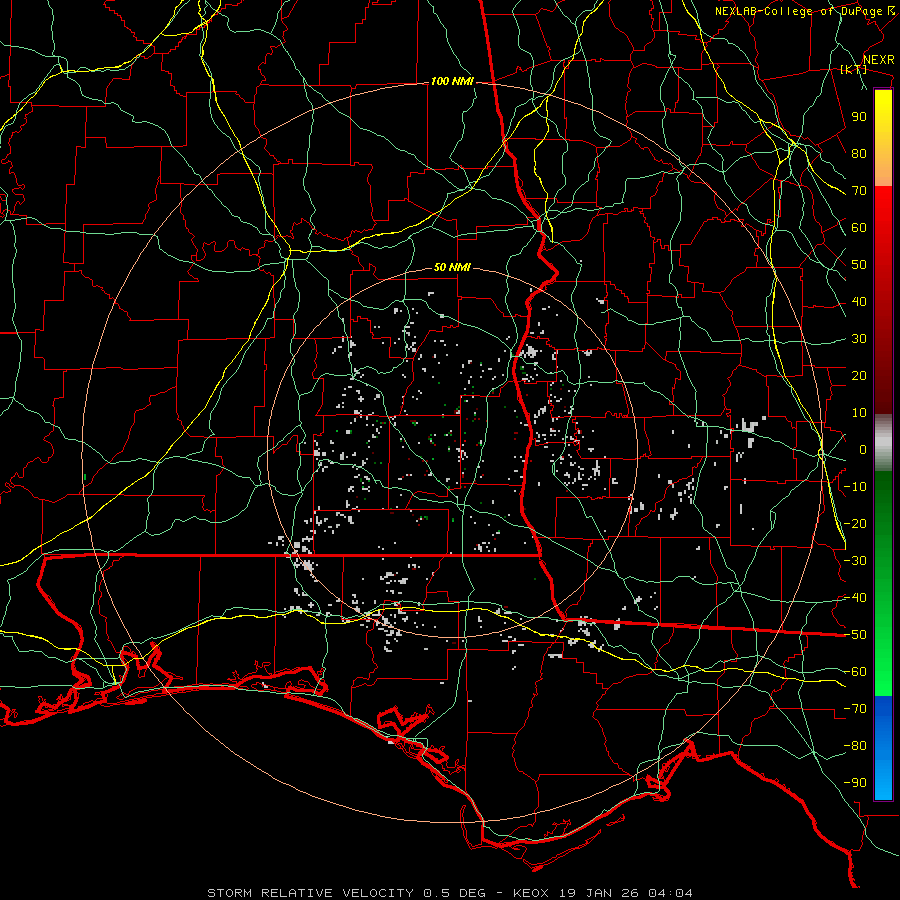Click the positive 50 value on the velocity scale

[x=859, y=265]
